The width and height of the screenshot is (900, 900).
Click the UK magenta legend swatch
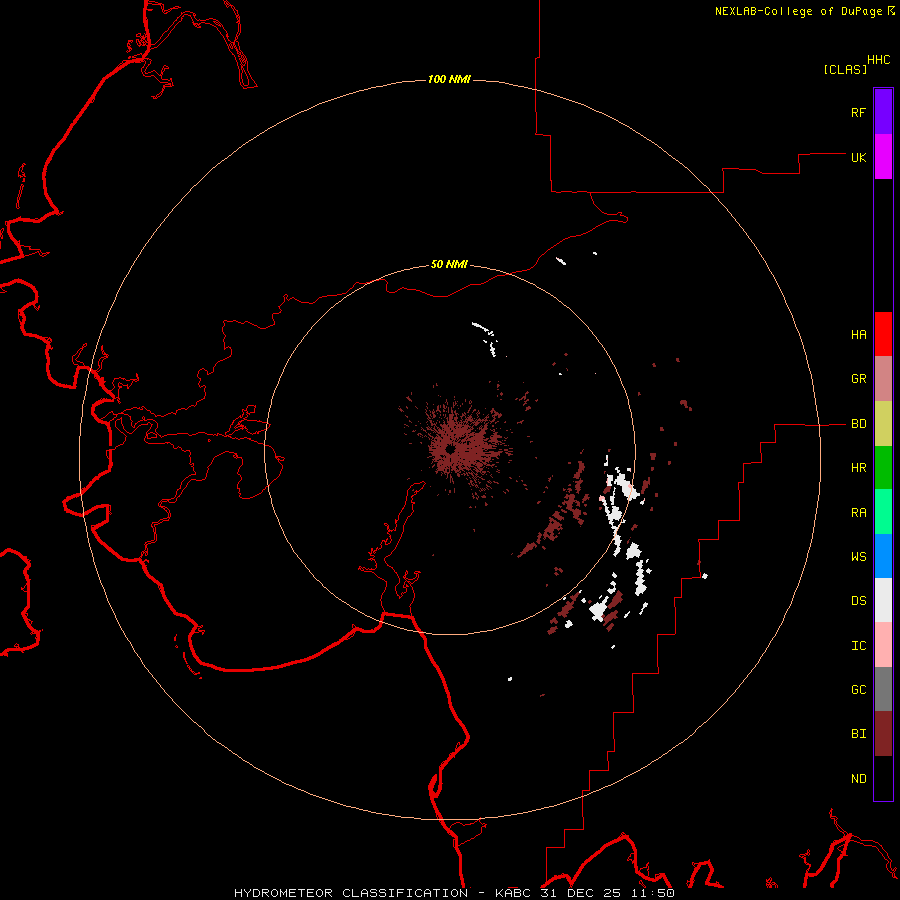[883, 157]
